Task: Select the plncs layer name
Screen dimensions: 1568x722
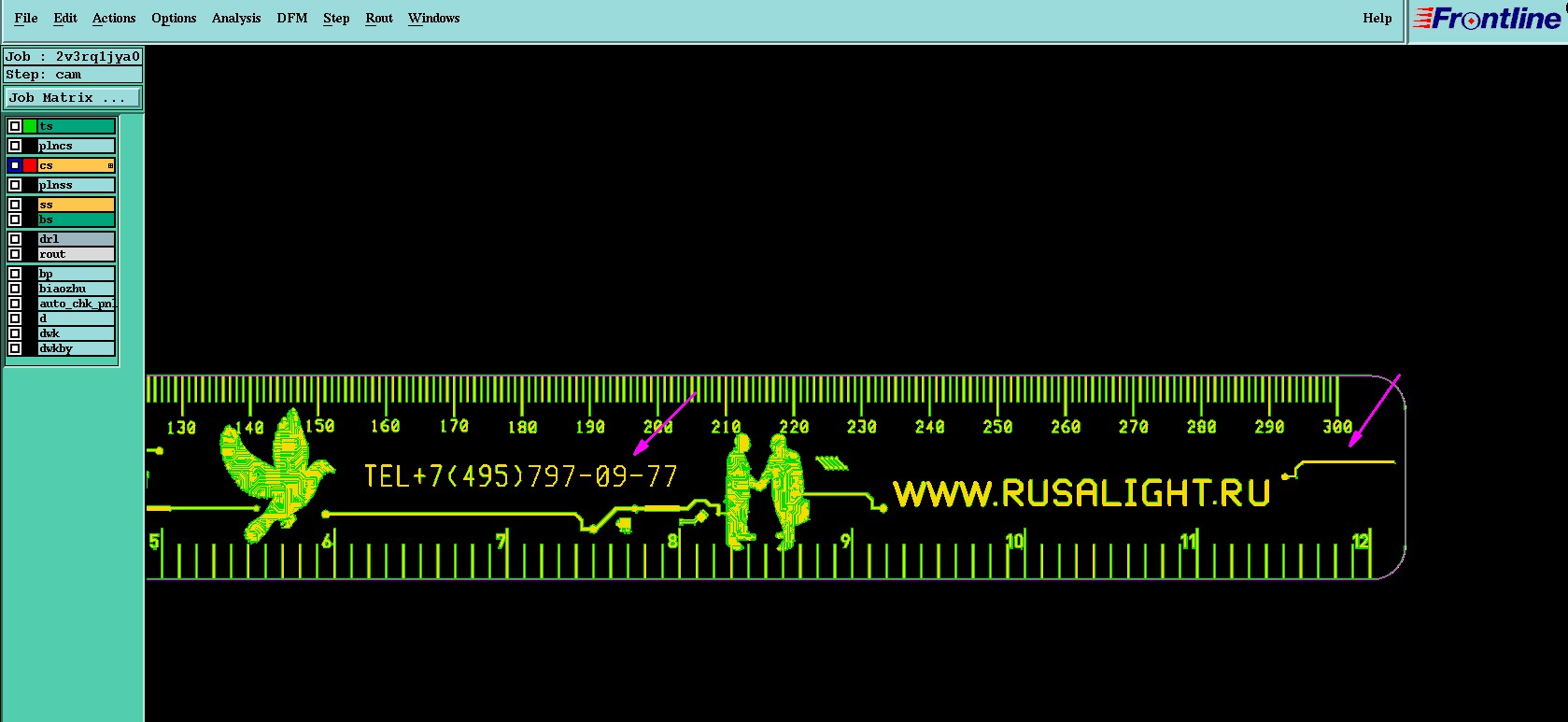Action: (x=77, y=146)
